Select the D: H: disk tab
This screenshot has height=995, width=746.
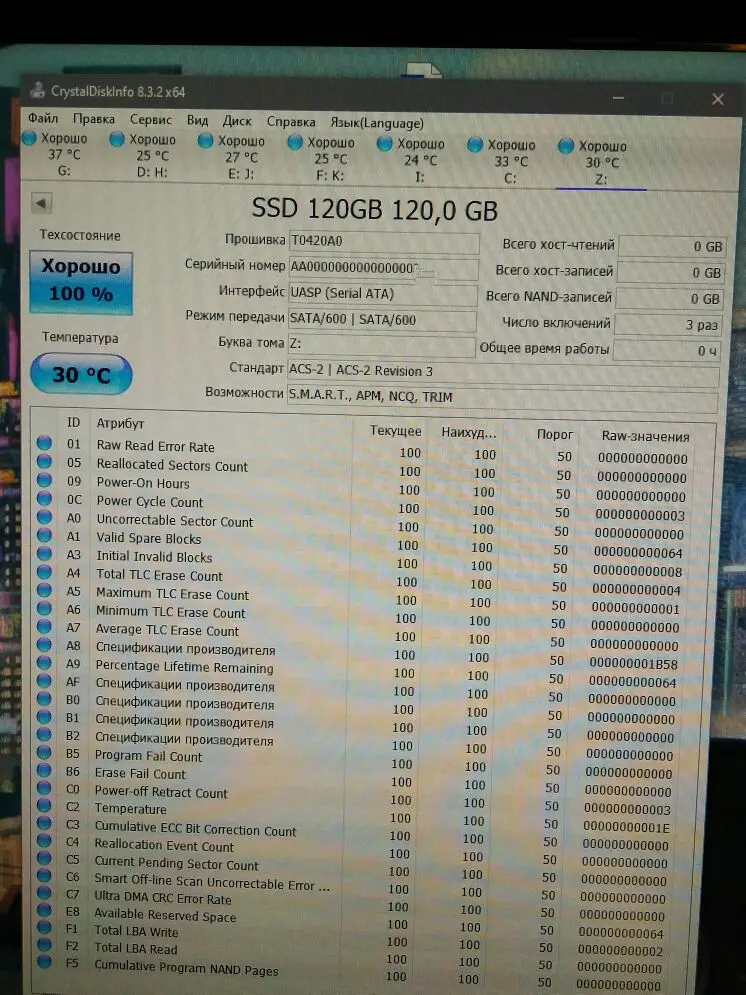point(143,155)
